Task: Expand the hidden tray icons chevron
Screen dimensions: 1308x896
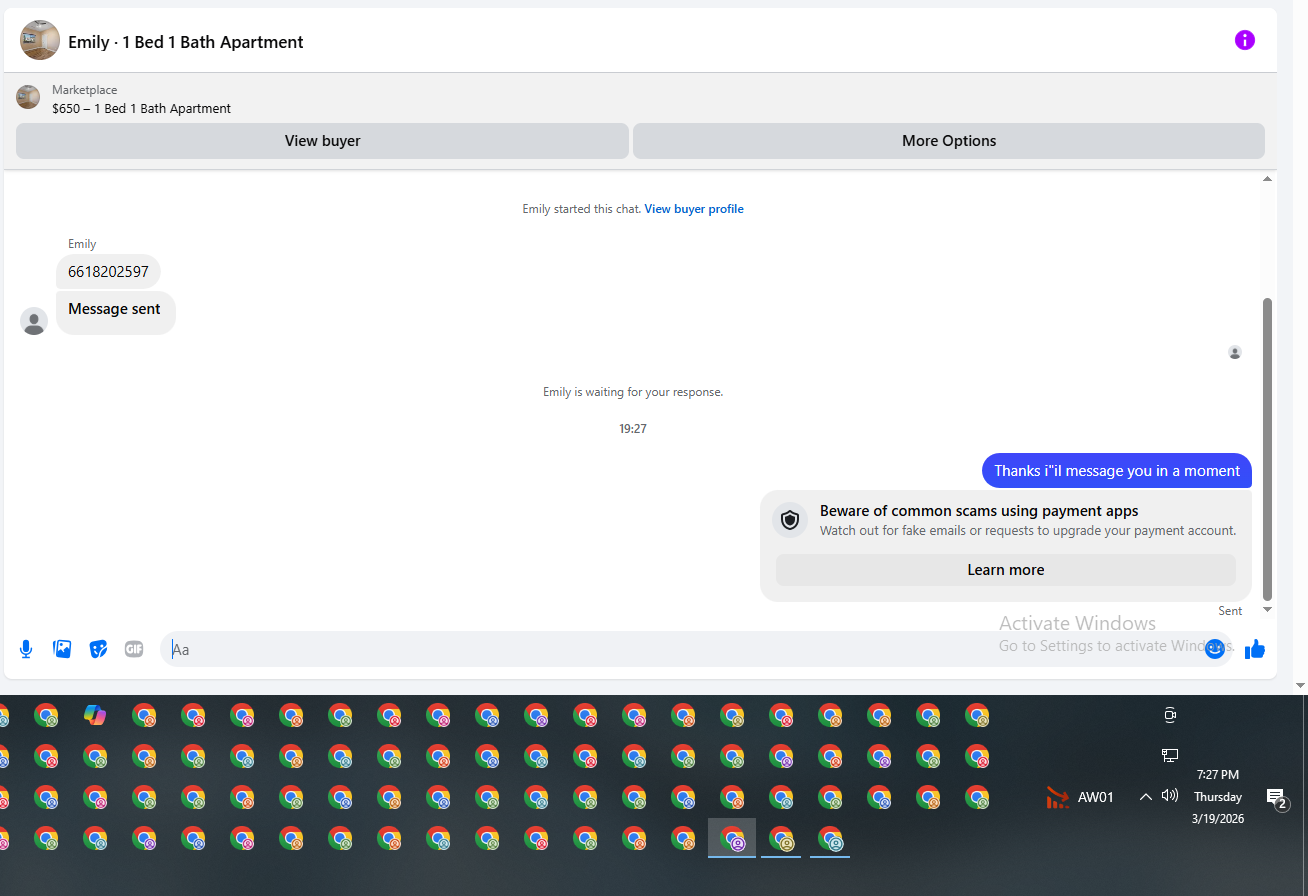Action: tap(1145, 797)
